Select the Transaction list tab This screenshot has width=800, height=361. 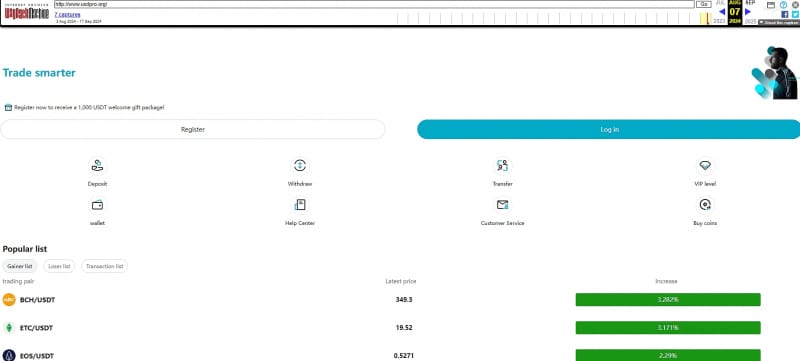pos(105,266)
